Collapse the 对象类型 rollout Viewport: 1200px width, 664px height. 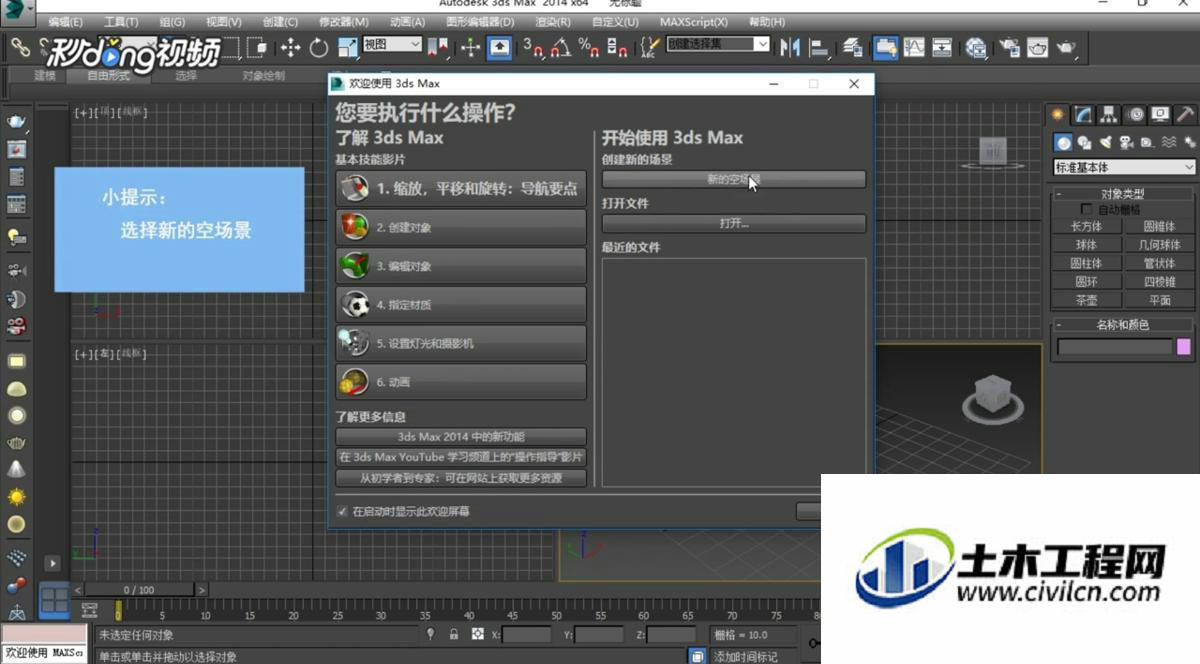tap(1124, 194)
